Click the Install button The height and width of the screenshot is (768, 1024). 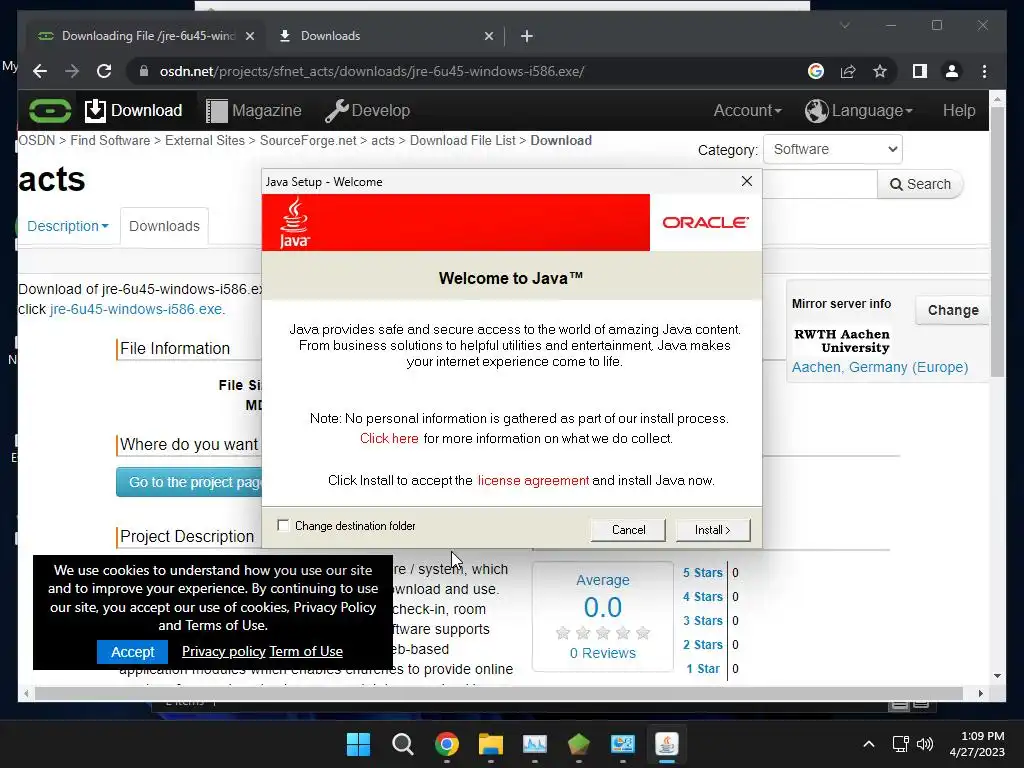pos(712,530)
